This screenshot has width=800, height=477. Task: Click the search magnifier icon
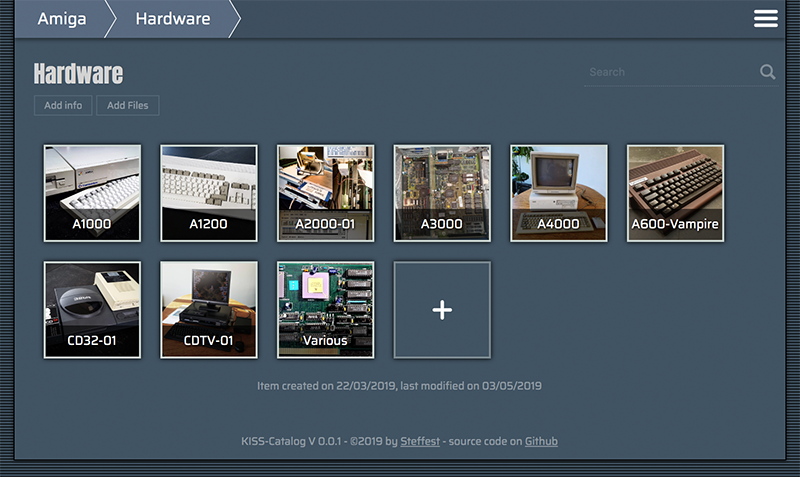pyautogui.click(x=767, y=72)
